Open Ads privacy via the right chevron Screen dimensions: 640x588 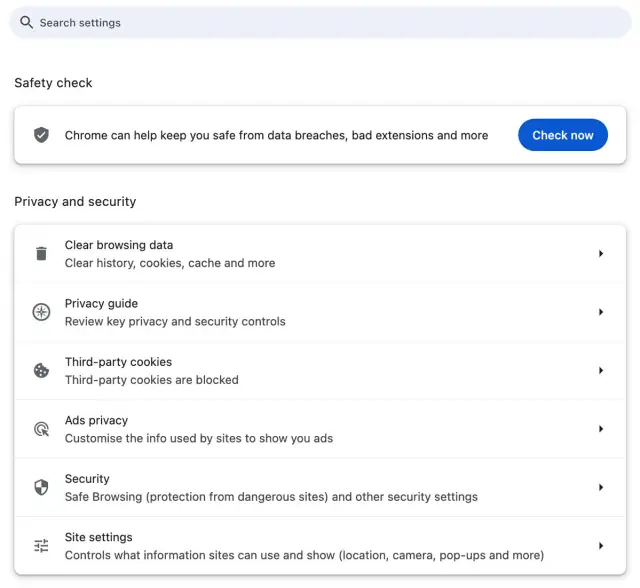pos(601,429)
